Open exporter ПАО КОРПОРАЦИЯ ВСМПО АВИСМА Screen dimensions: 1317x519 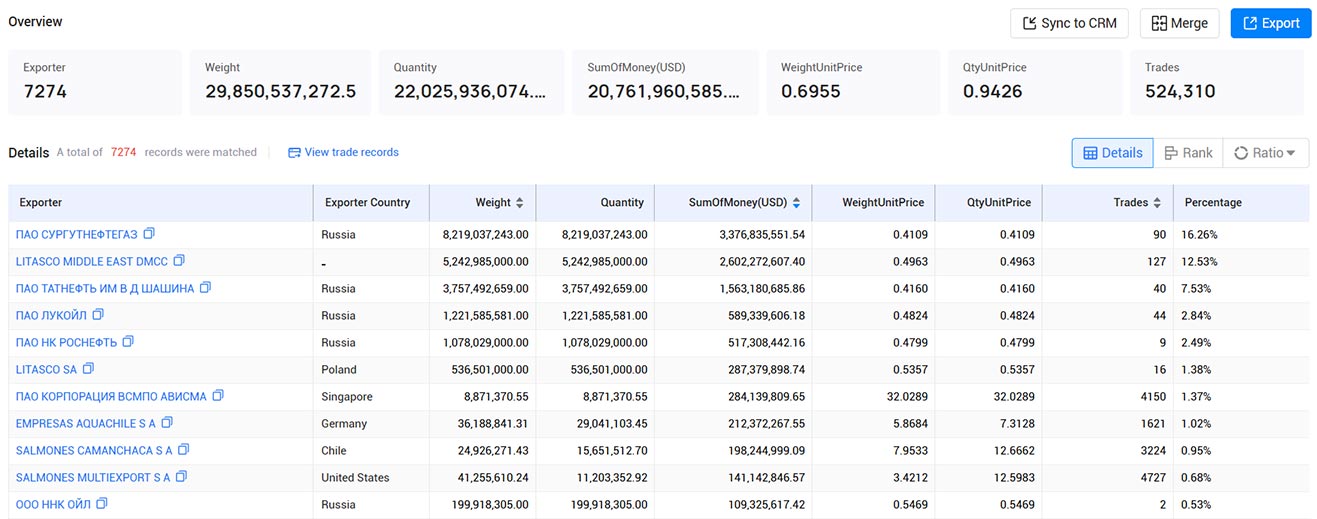point(111,396)
